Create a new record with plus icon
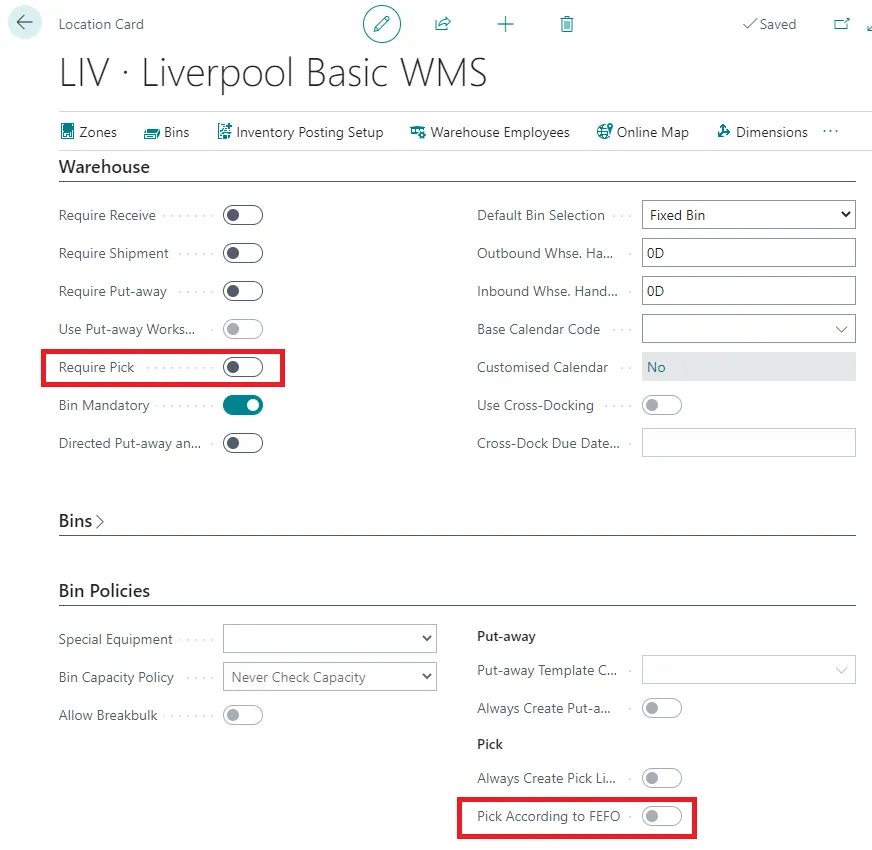This screenshot has width=872, height=850. coord(505,24)
